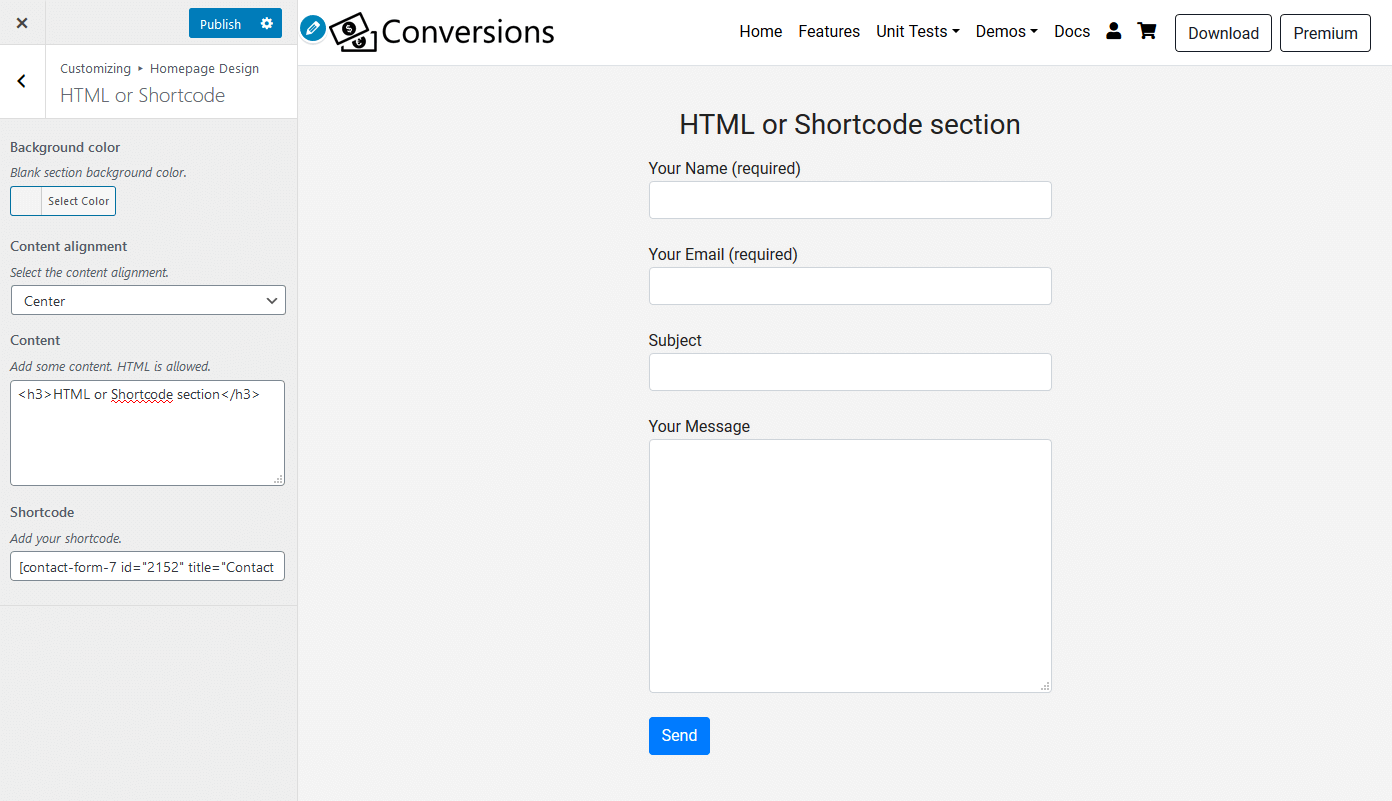Grab the message textarea resize handle
The width and height of the screenshot is (1392, 801).
(1045, 686)
